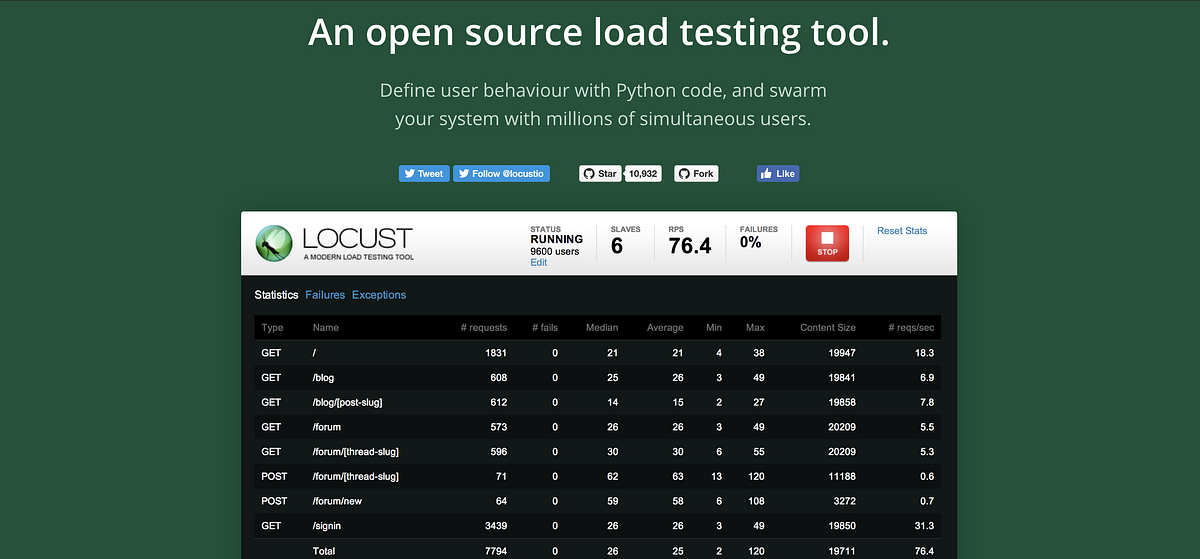Switch to the Statistics tab
This screenshot has width=1200, height=559.
(276, 295)
